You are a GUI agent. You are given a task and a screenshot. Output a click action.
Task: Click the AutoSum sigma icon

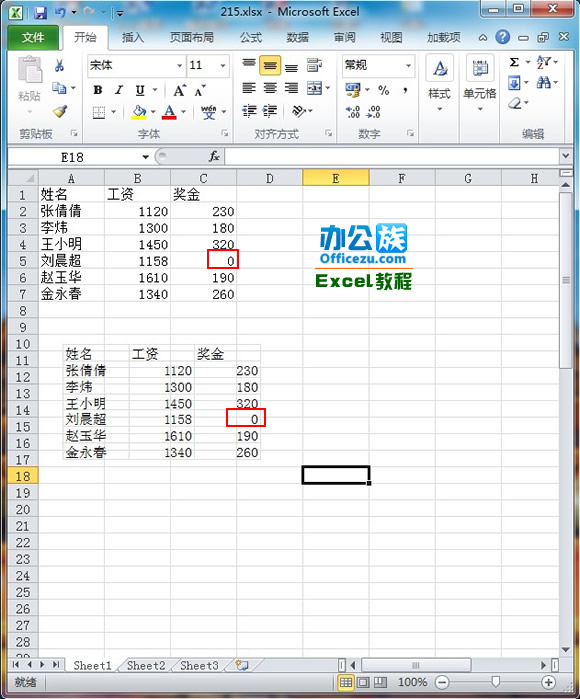coord(514,62)
